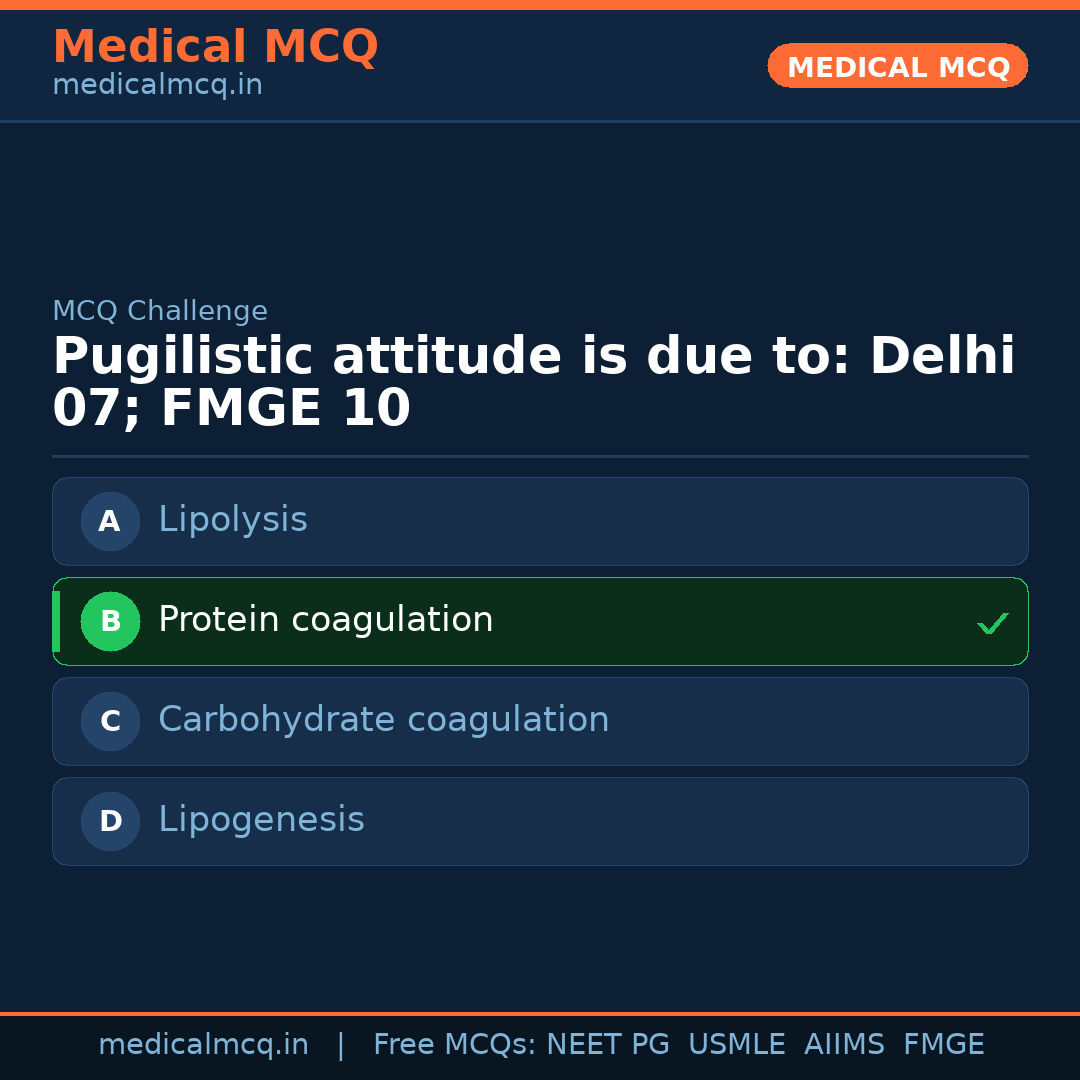Viewport: 1080px width, 1080px height.
Task: Click the circular C badge icon
Action: pos(110,721)
